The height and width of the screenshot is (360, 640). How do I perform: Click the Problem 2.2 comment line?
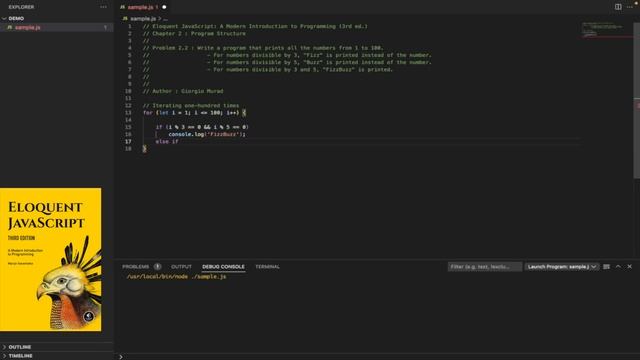click(263, 48)
